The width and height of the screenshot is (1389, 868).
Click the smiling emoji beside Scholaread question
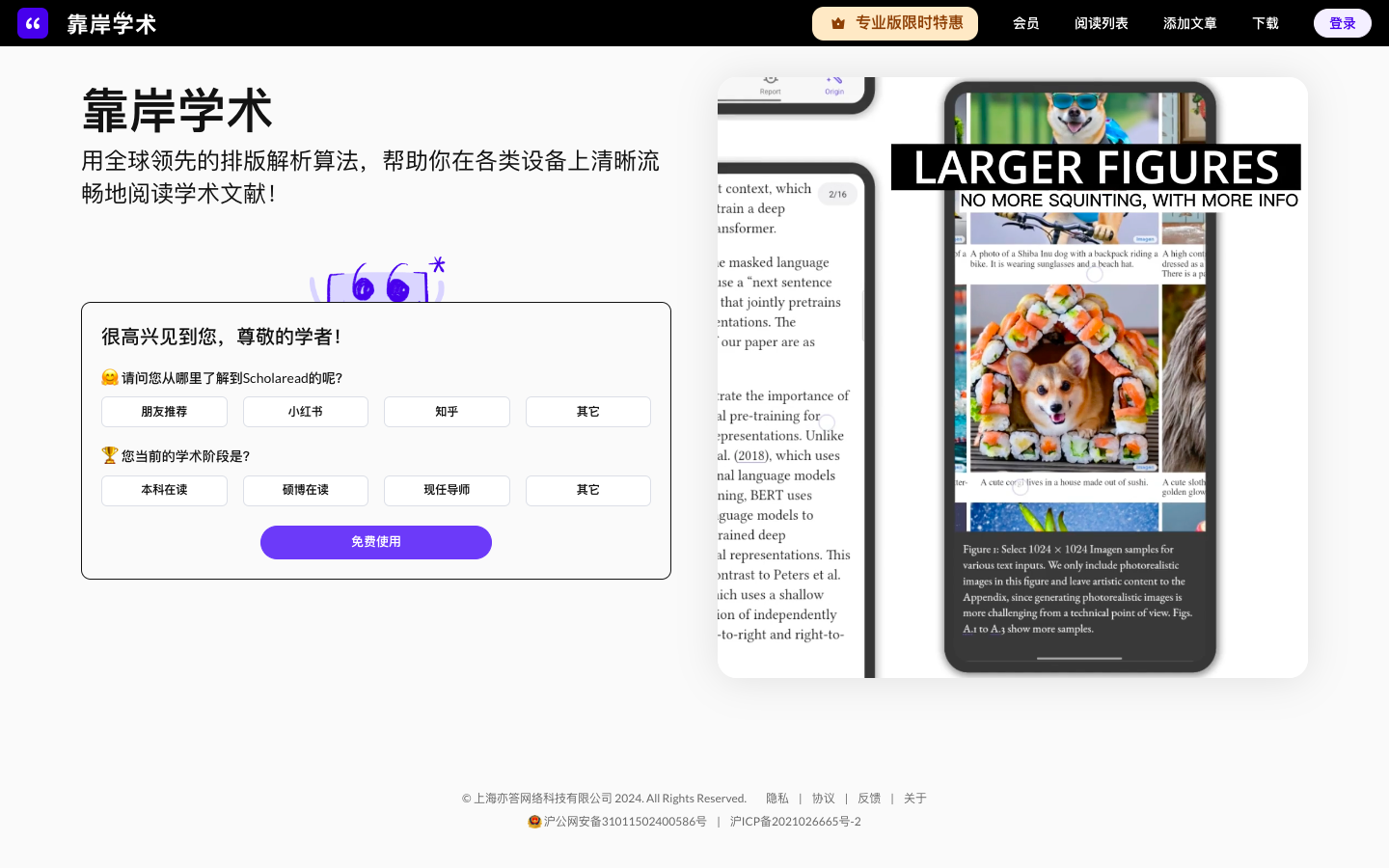pyautogui.click(x=110, y=377)
